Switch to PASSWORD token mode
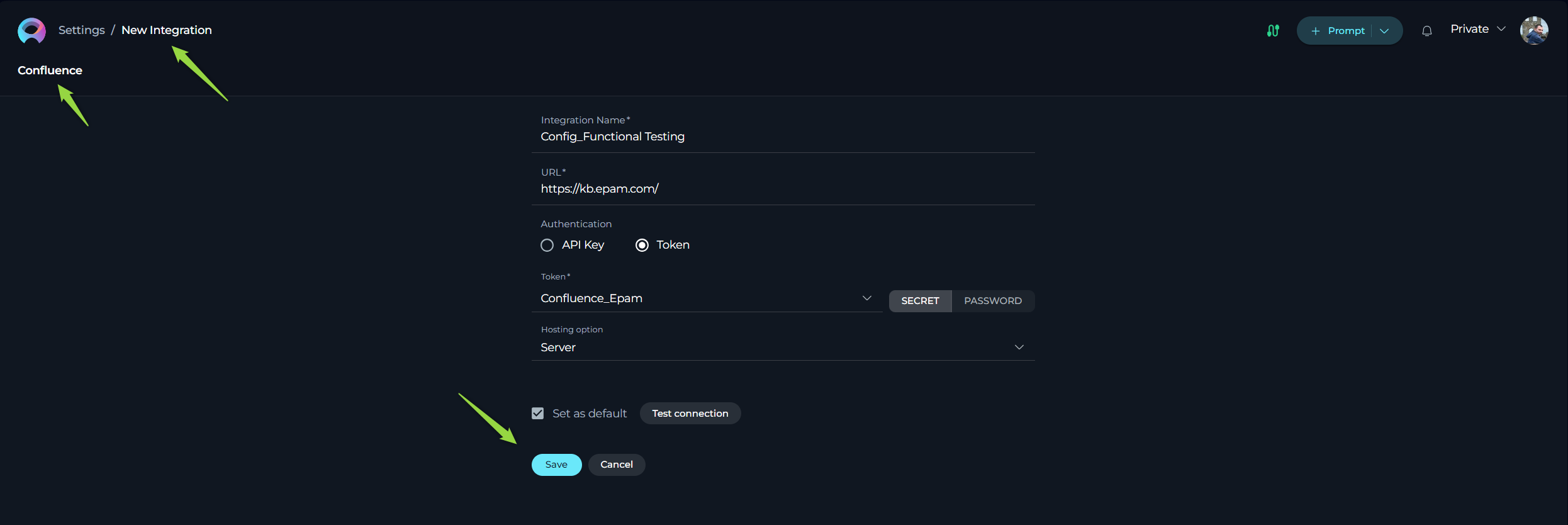Screen dimensions: 1568x525 [x=993, y=301]
